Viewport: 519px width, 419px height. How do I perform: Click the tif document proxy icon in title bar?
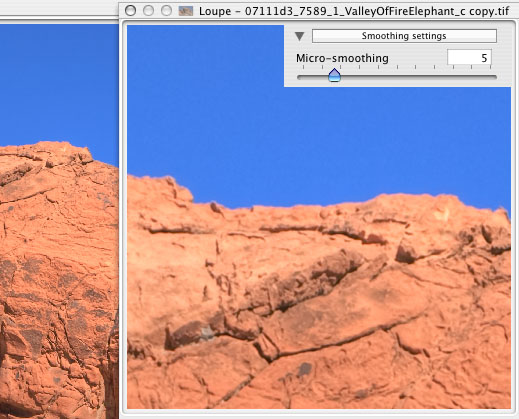click(x=186, y=11)
